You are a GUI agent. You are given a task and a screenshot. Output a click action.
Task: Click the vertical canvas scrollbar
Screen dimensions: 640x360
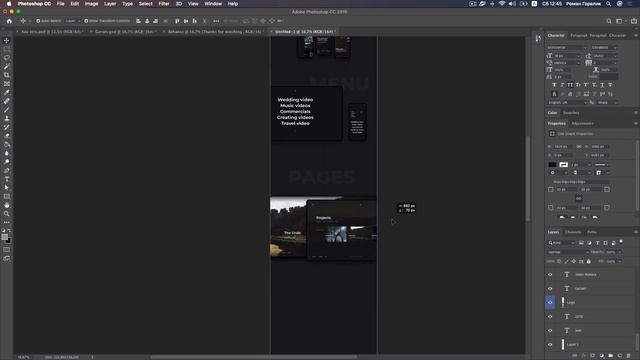[x=528, y=178]
